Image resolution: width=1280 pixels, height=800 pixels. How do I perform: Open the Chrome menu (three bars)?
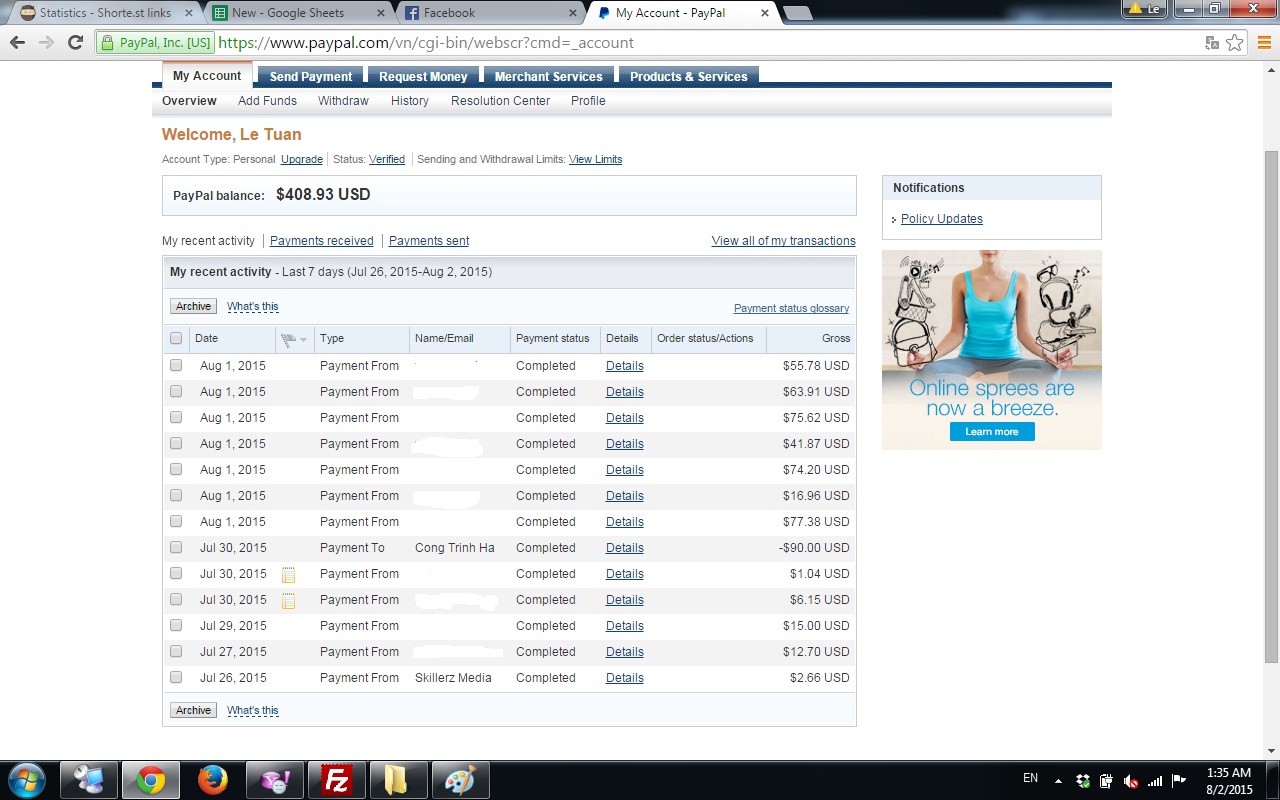coord(1263,43)
